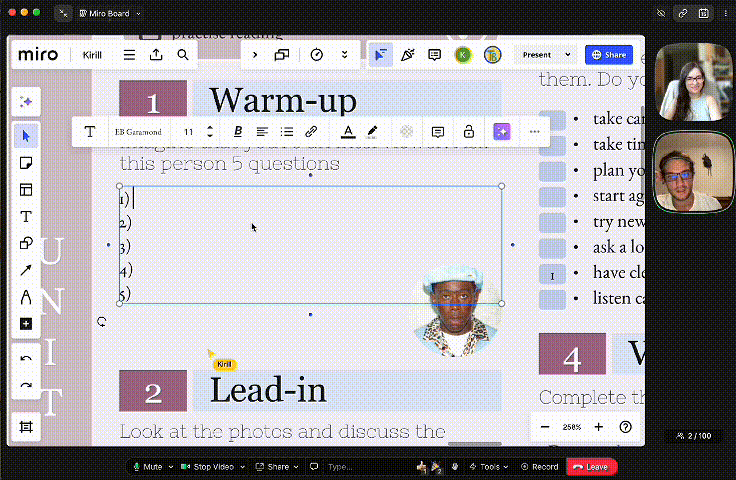Open the frames panel icon in top toolbar
The height and width of the screenshot is (480, 736).
(282, 55)
